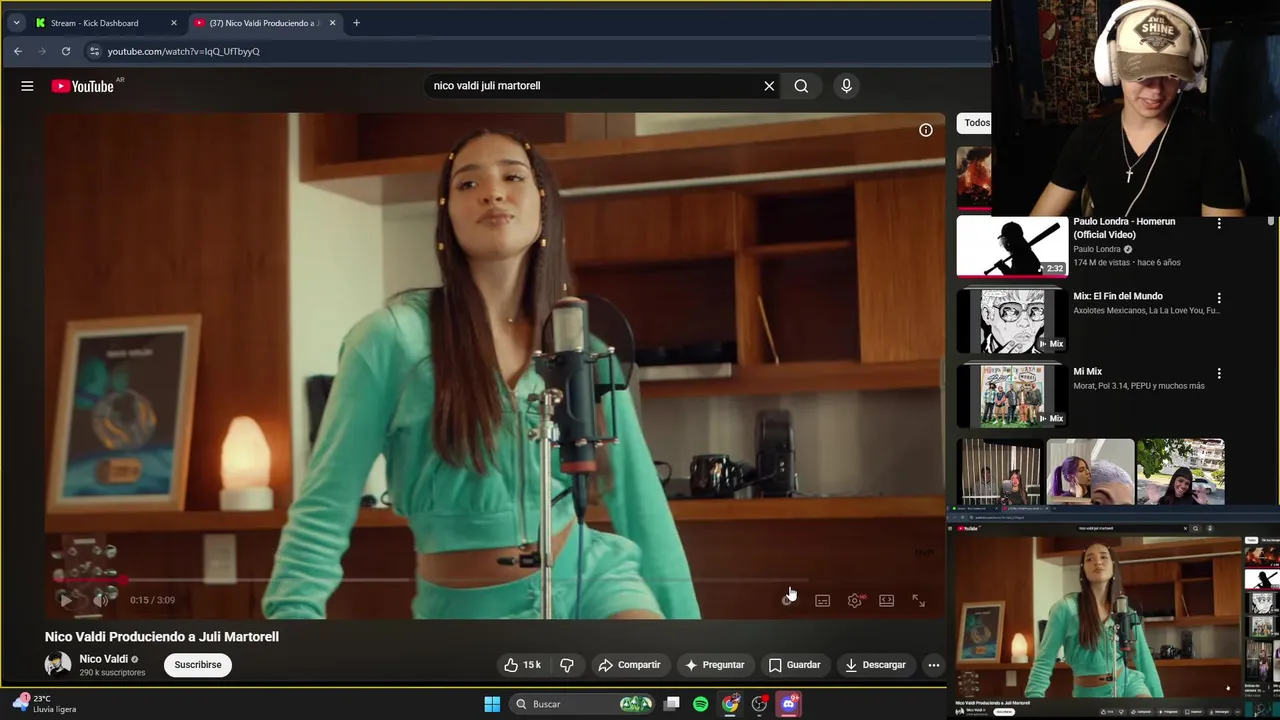Image resolution: width=1280 pixels, height=720 pixels.
Task: View site information icon in address bar
Action: 94,51
